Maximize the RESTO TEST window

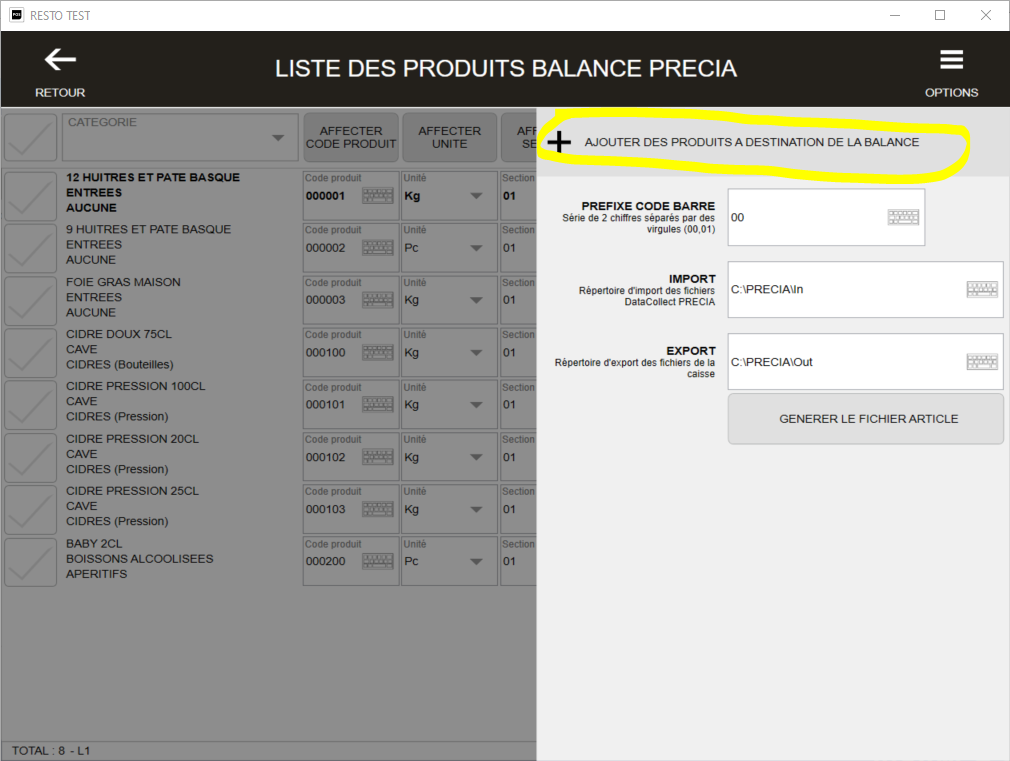coord(940,15)
